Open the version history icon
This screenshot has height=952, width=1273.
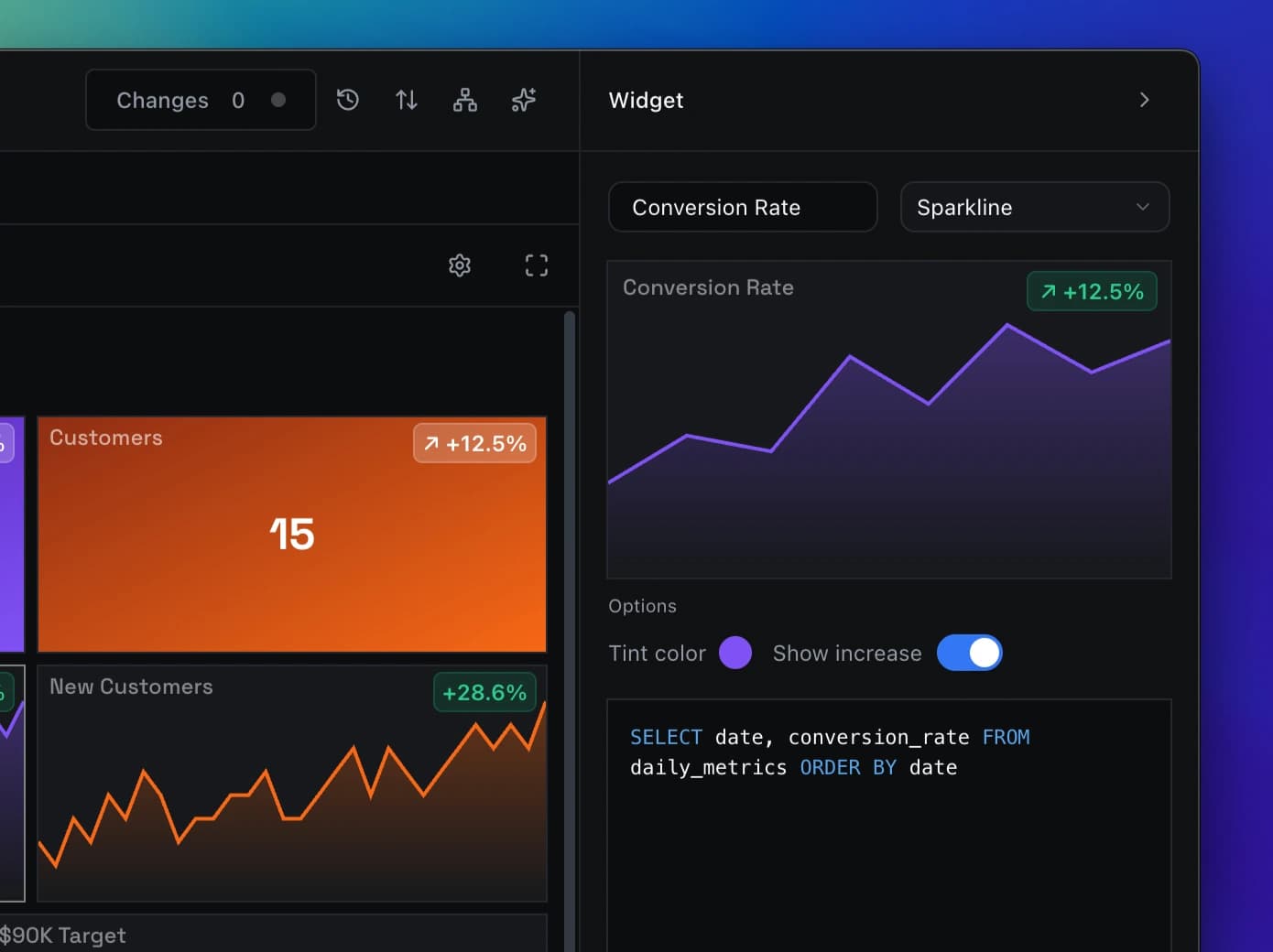click(x=347, y=100)
